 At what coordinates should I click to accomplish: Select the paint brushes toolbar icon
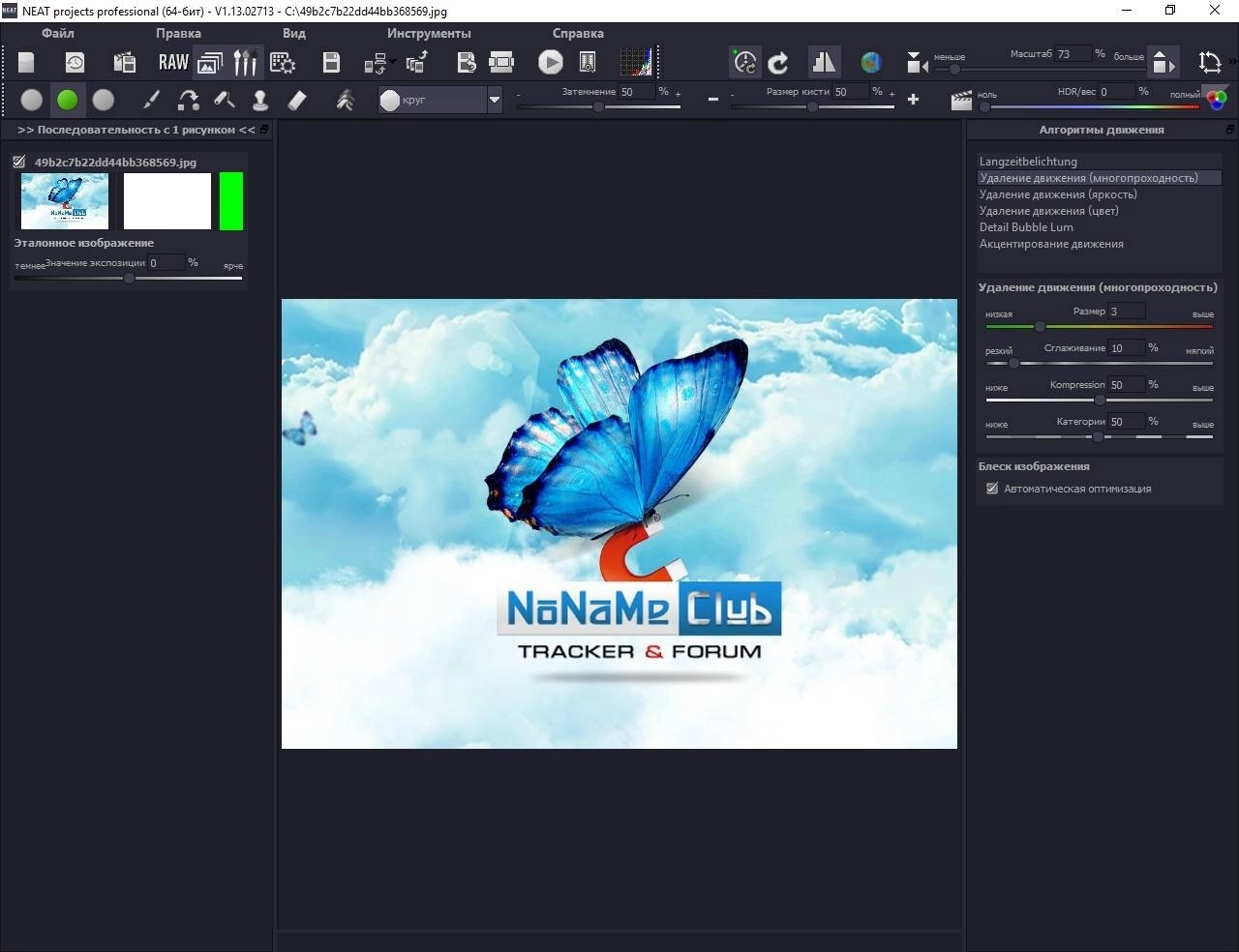pyautogui.click(x=246, y=63)
